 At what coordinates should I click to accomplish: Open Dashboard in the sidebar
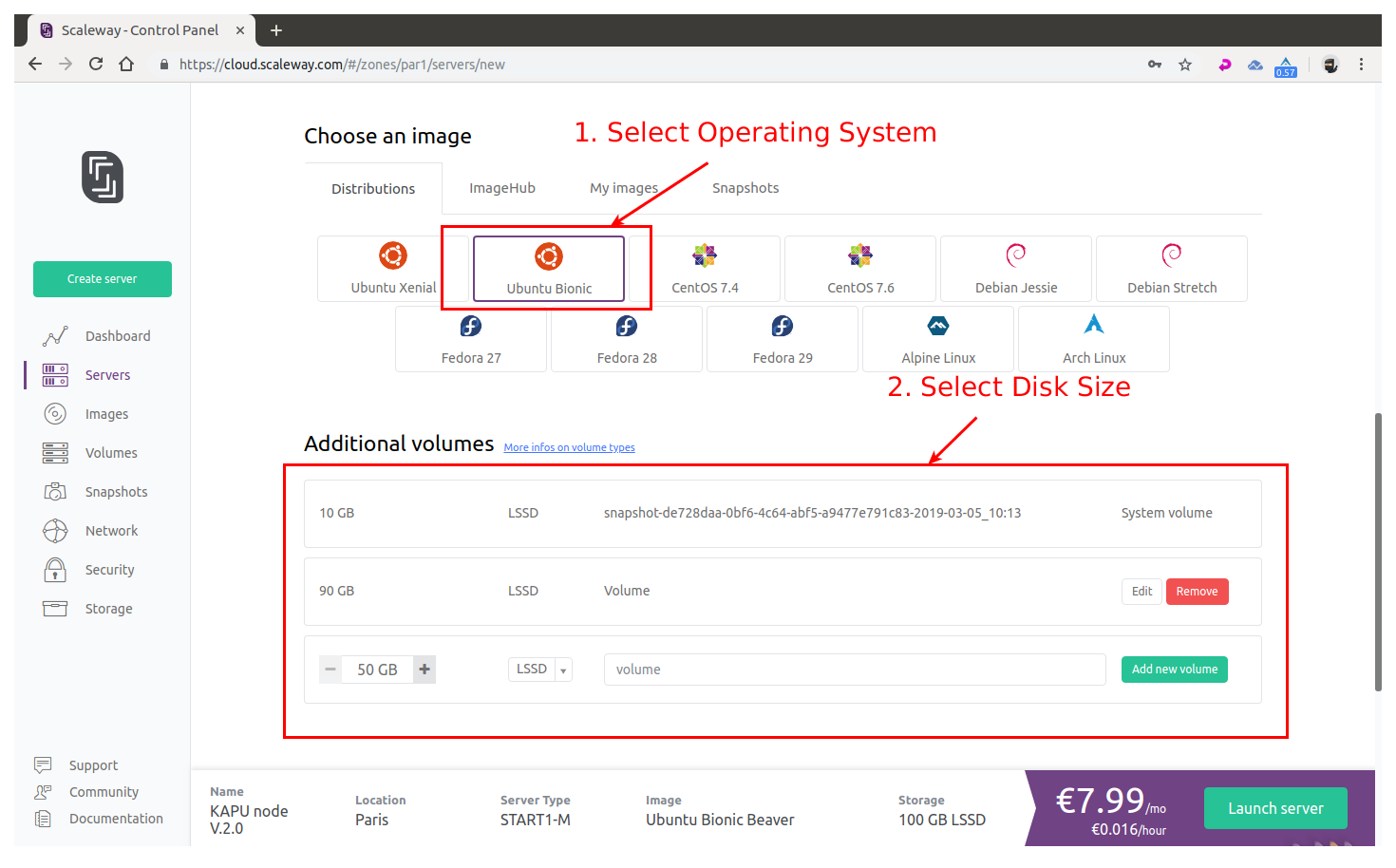click(118, 336)
